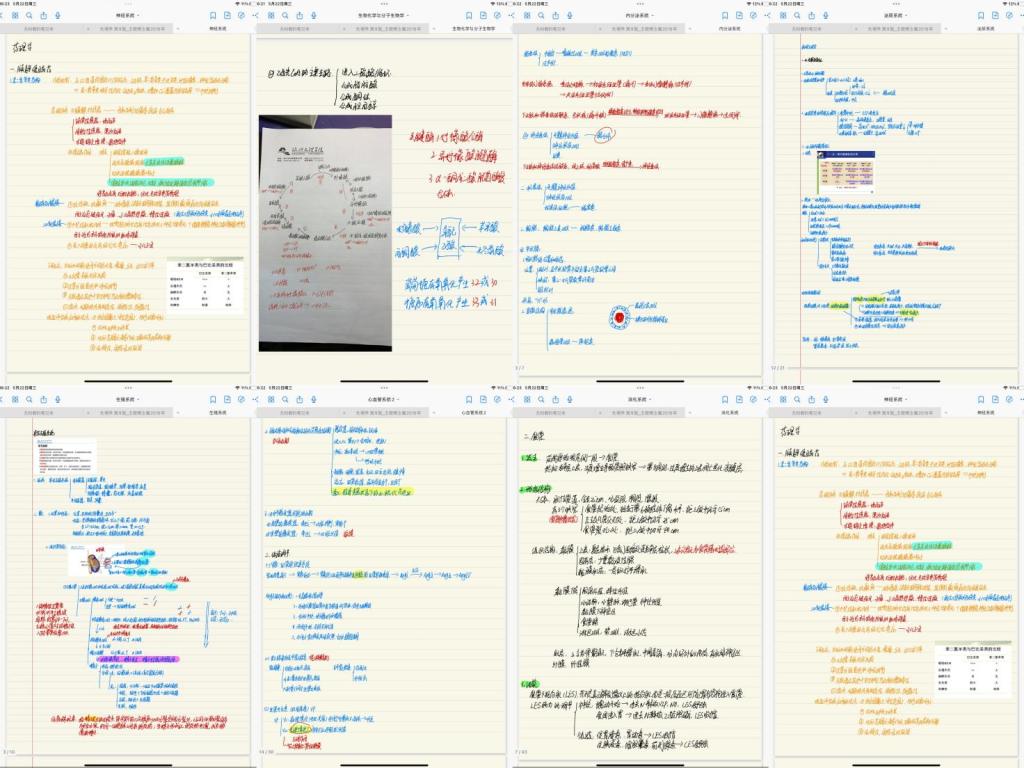Image resolution: width=1024 pixels, height=768 pixels.
Task: Search inside the 消化系统 notebook
Action: [542, 400]
